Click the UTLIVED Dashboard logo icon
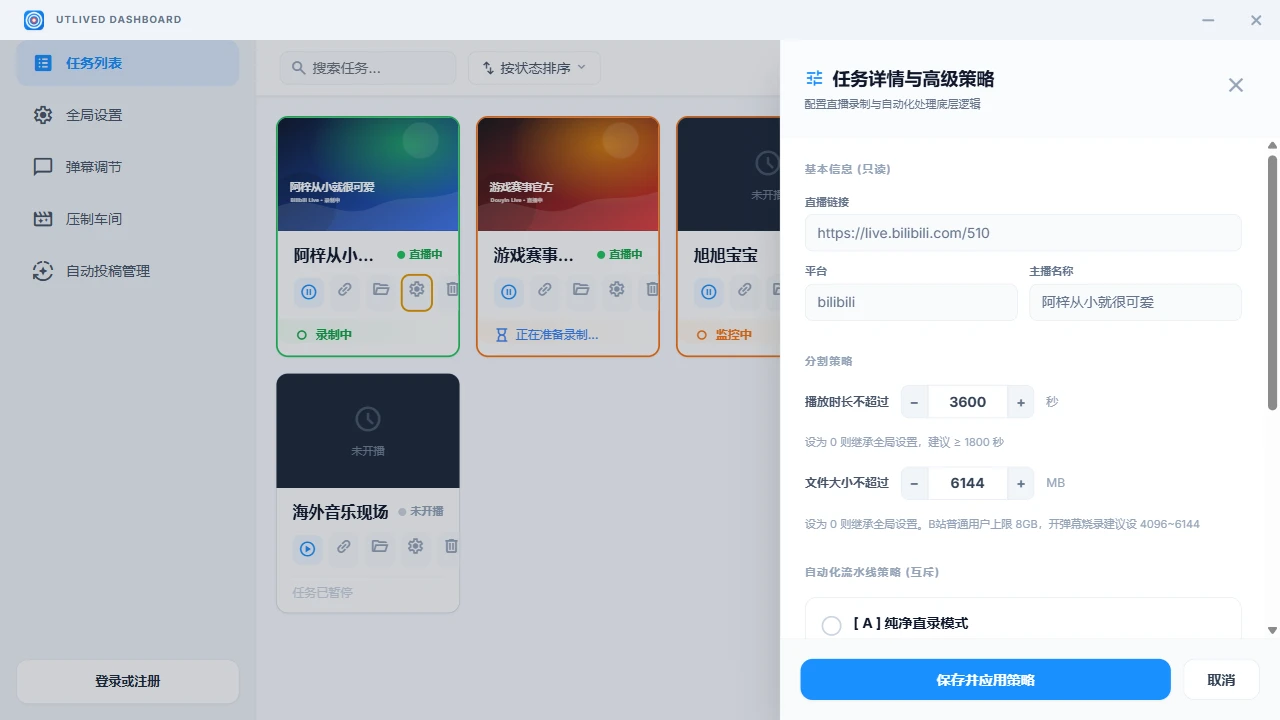Image resolution: width=1280 pixels, height=720 pixels. (34, 20)
